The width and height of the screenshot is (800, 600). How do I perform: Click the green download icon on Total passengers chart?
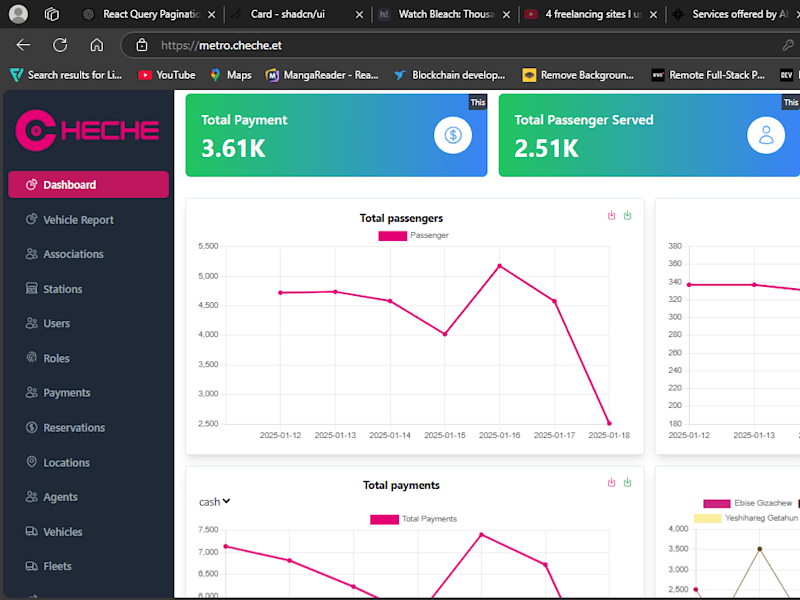point(628,215)
